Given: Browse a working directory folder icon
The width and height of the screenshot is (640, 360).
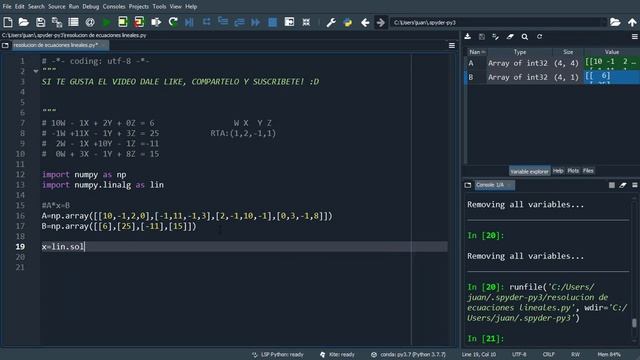Looking at the screenshot, I should pyautogui.click(x=615, y=22).
